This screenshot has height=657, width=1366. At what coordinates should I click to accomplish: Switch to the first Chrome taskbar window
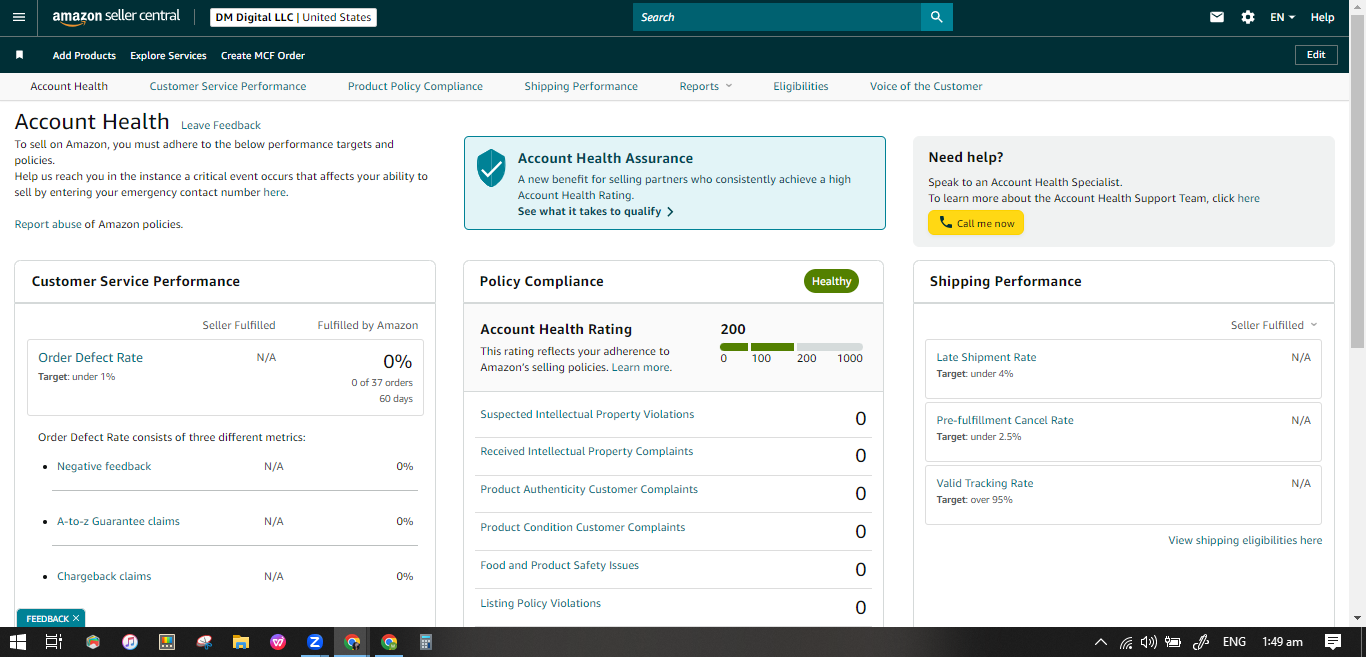tap(352, 642)
